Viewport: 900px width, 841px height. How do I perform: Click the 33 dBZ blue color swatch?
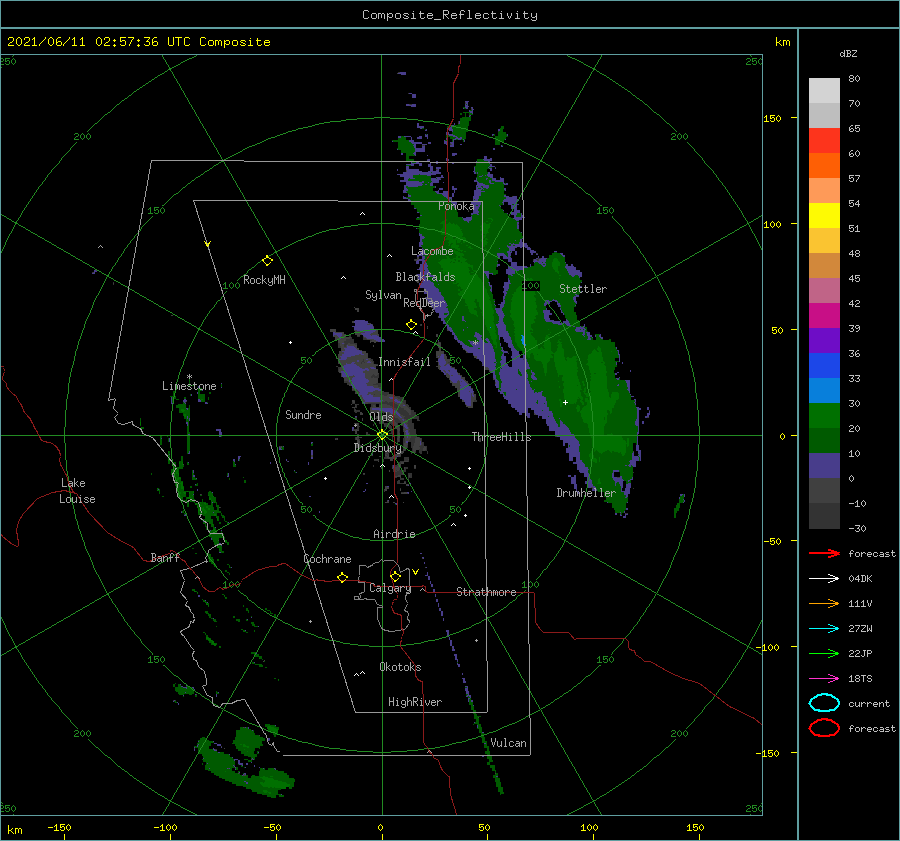pyautogui.click(x=824, y=390)
